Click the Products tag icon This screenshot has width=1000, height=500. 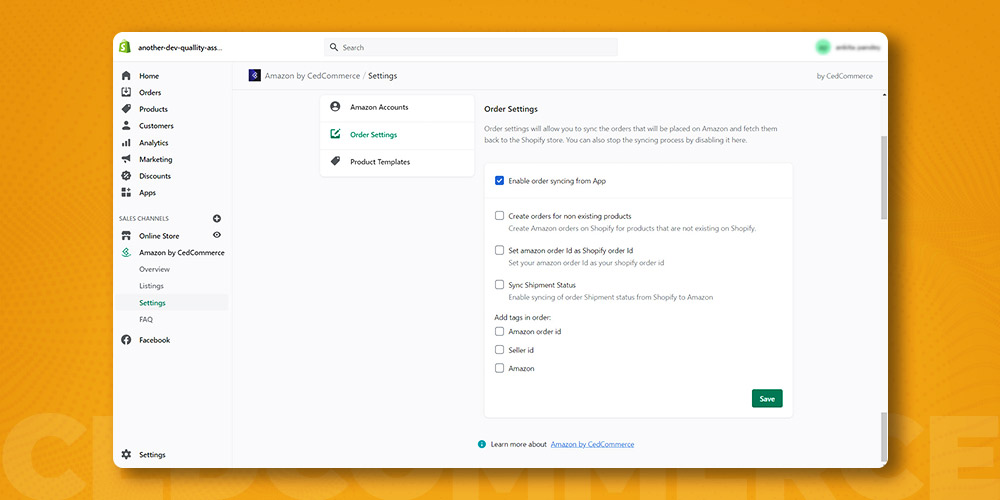point(126,109)
